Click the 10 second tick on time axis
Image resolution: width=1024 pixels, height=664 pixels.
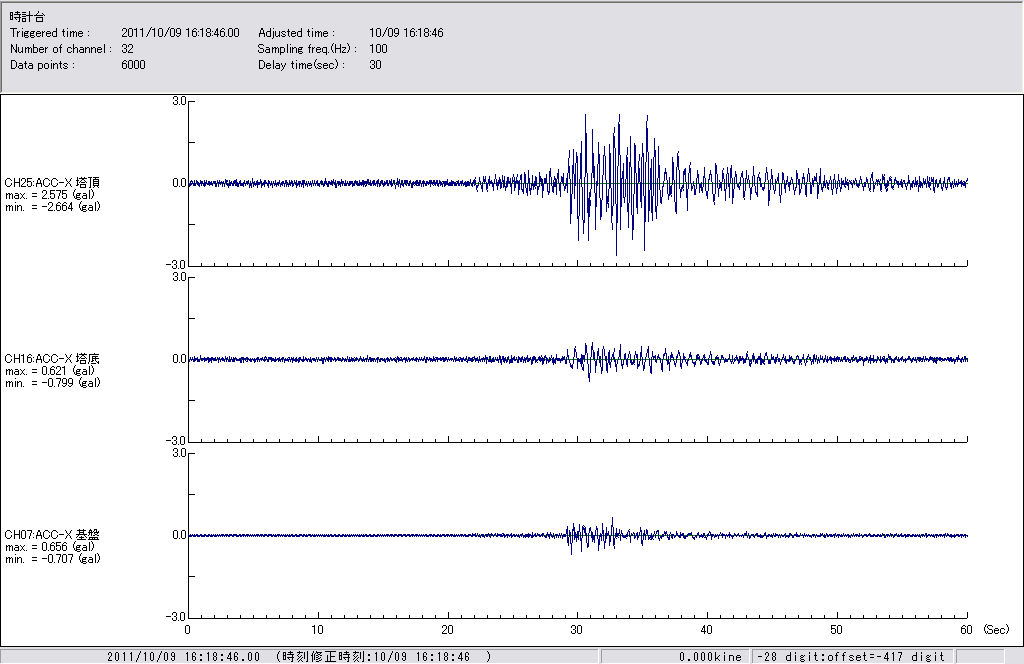317,630
